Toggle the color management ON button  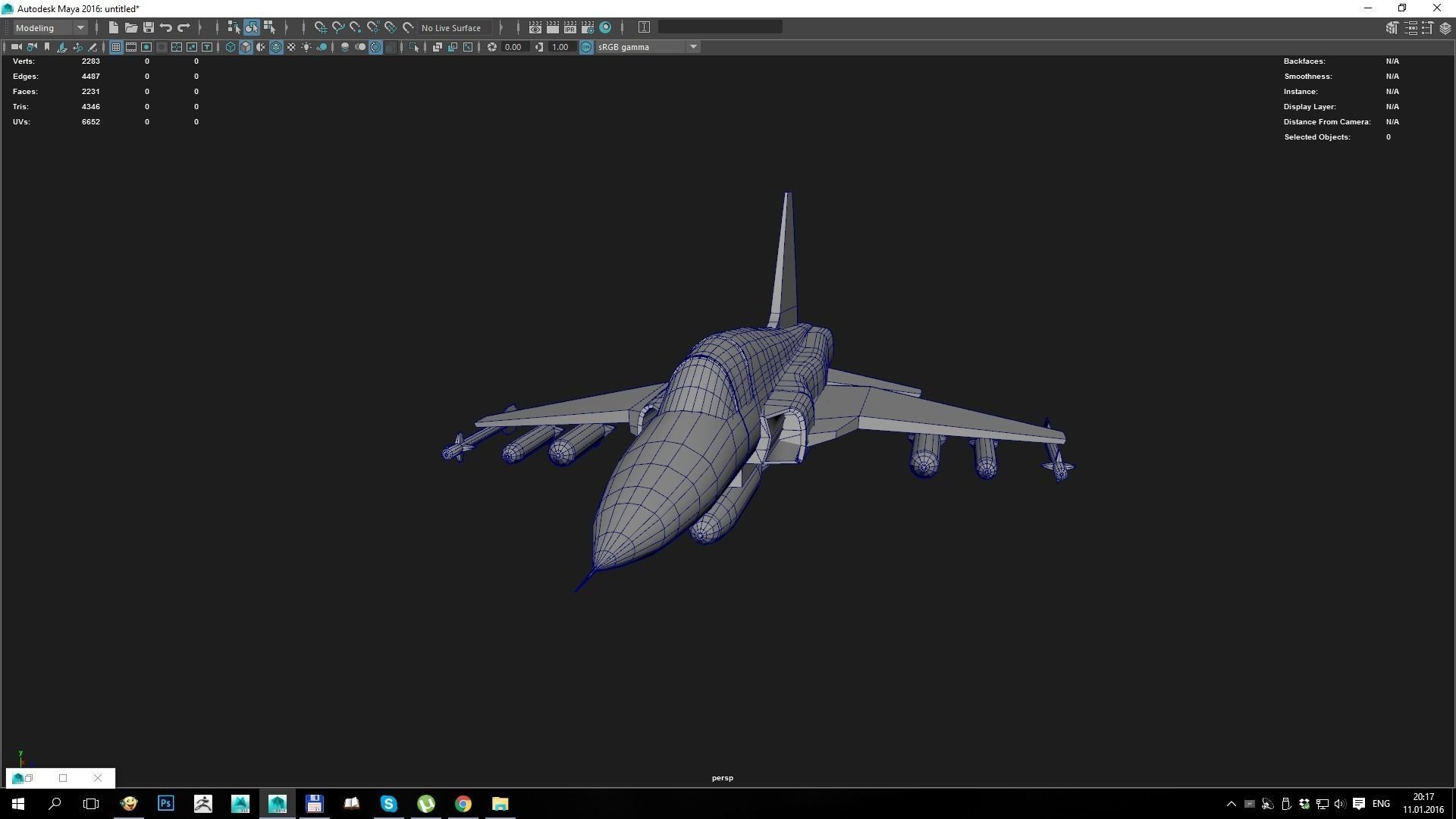(x=586, y=47)
